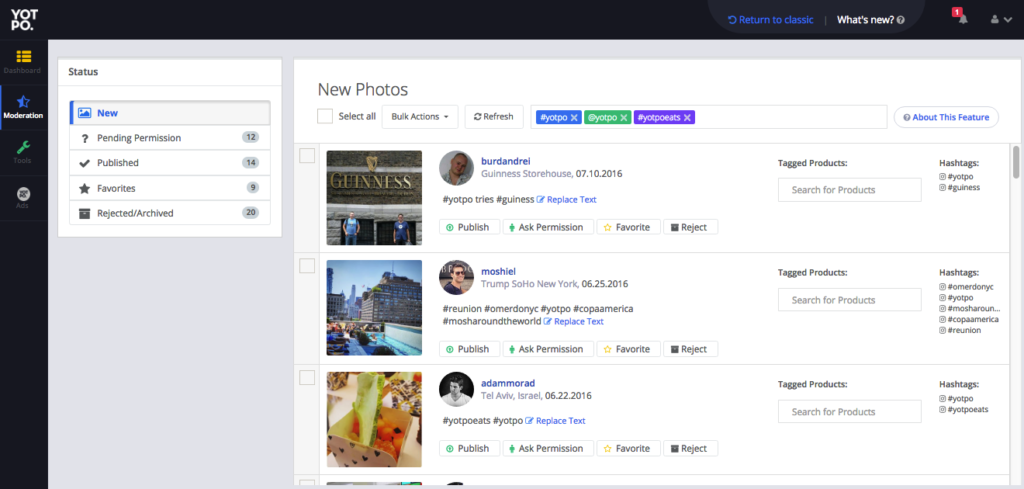This screenshot has height=489, width=1024.
Task: Remove the @yotpo tag filter
Action: tap(624, 117)
